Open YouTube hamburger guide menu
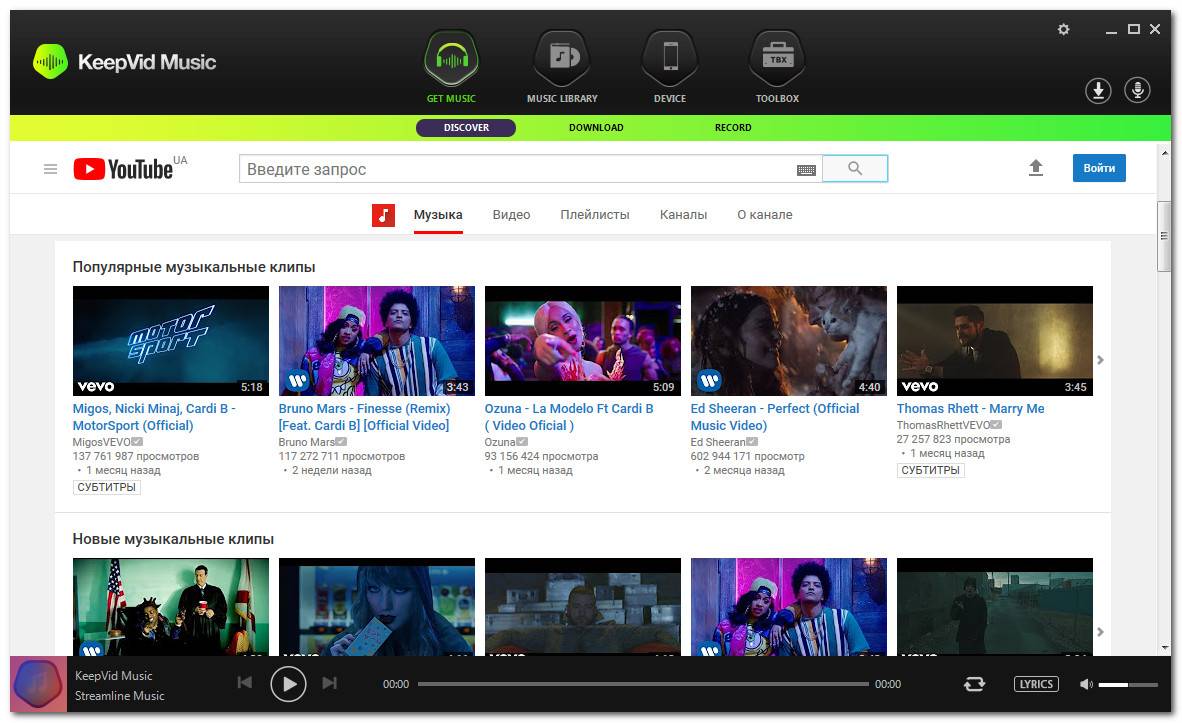The width and height of the screenshot is (1182, 723). pyautogui.click(x=51, y=169)
